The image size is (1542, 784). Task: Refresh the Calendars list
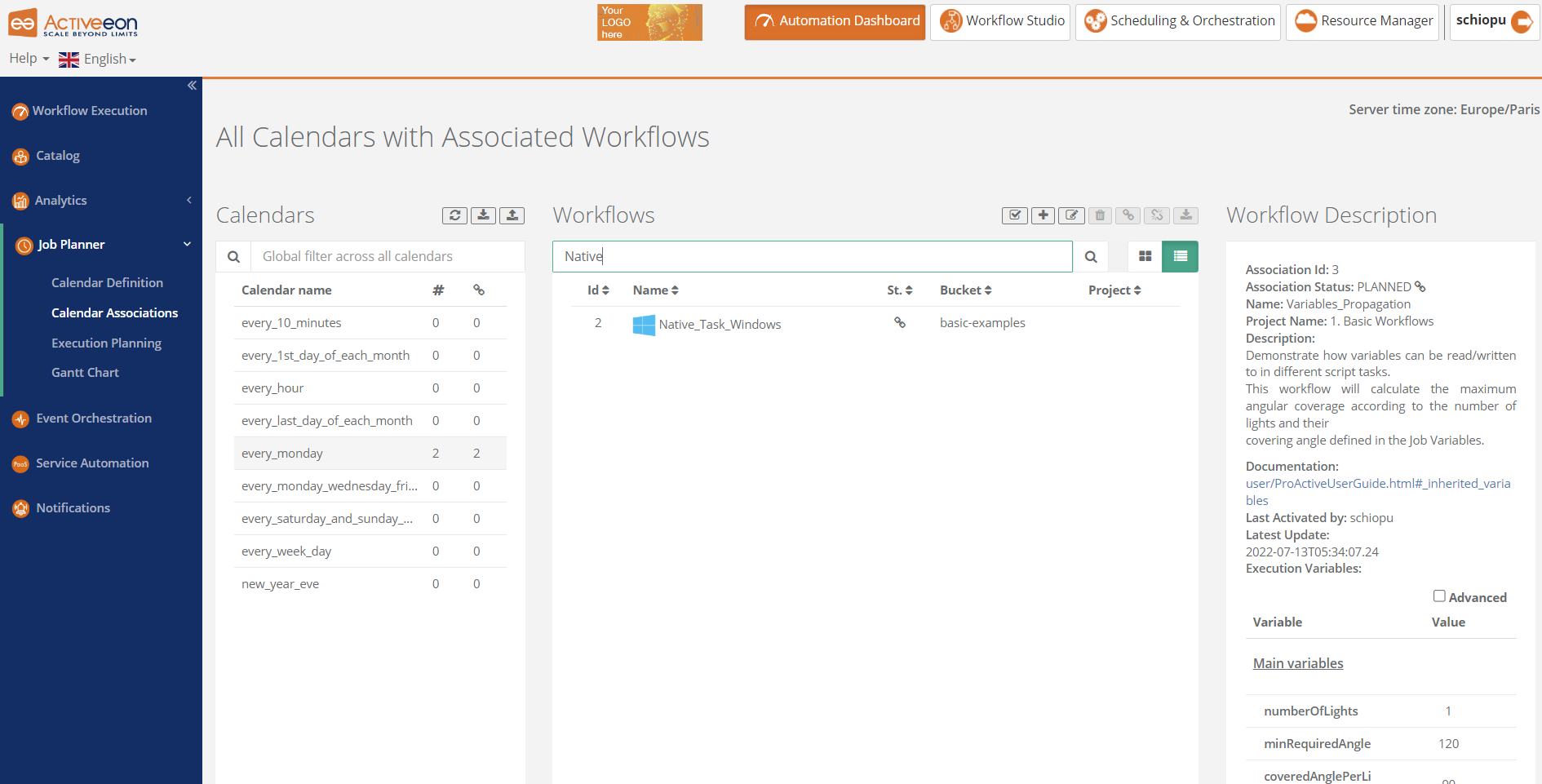point(454,215)
